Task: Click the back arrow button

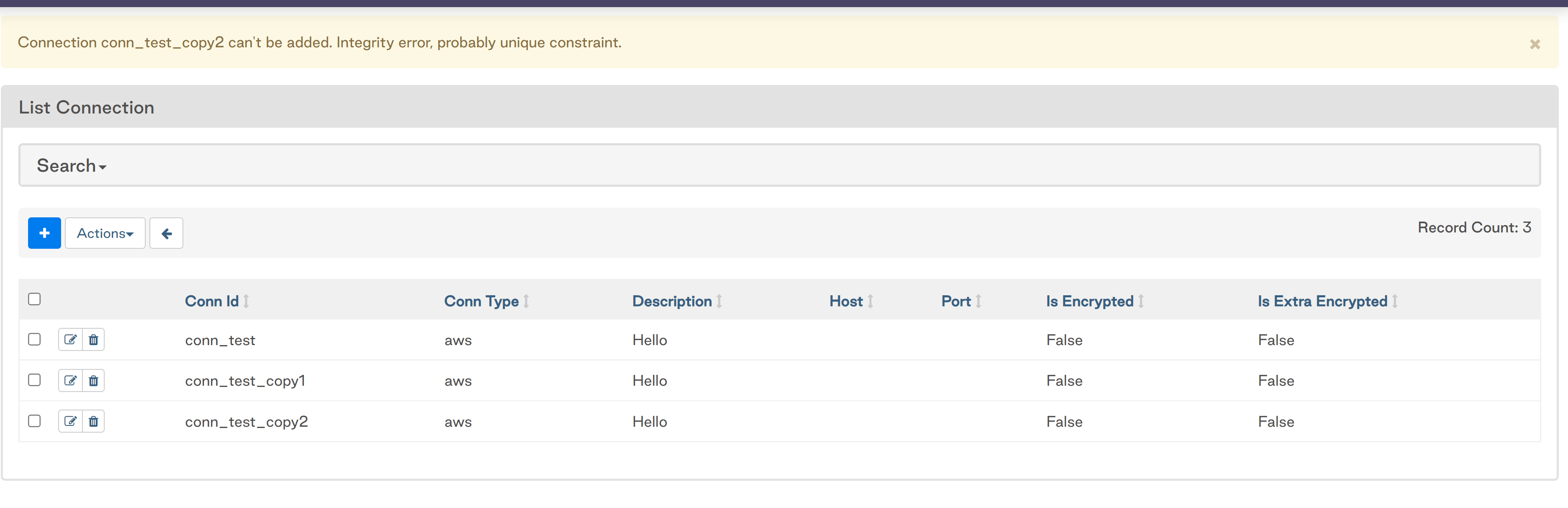Action: [x=166, y=233]
